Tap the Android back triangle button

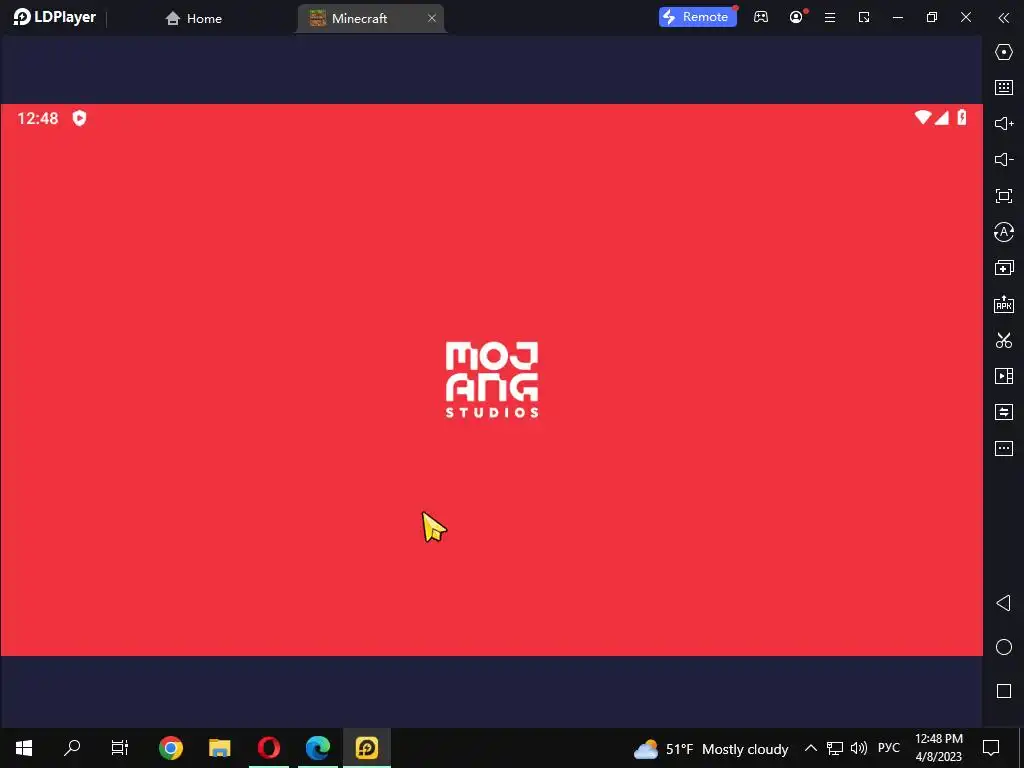coord(1003,603)
